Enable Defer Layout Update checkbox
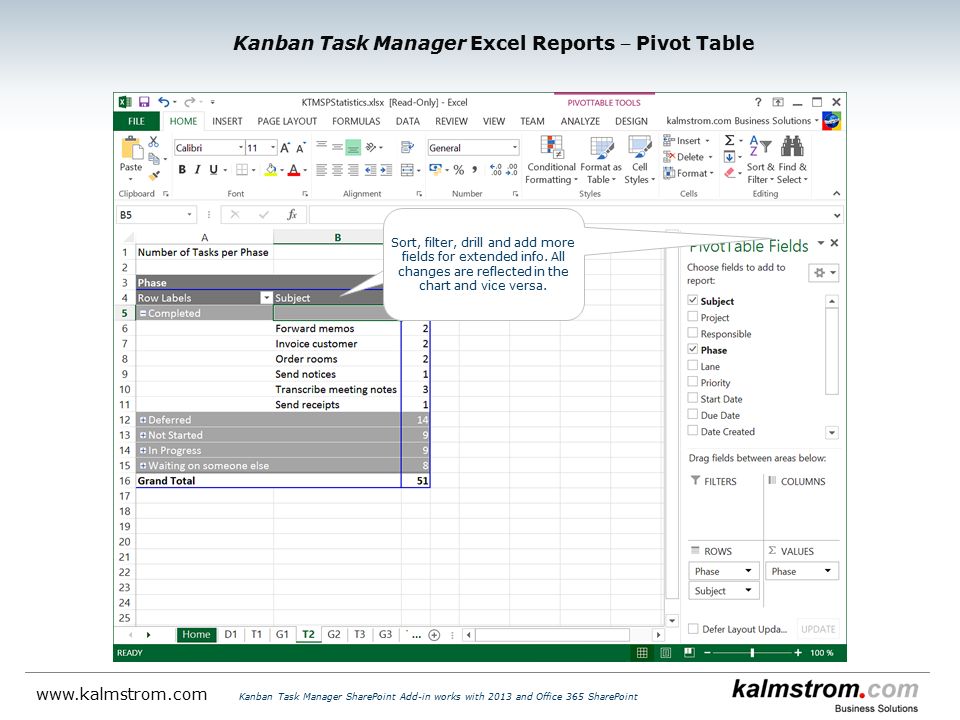960x720 pixels. [693, 629]
